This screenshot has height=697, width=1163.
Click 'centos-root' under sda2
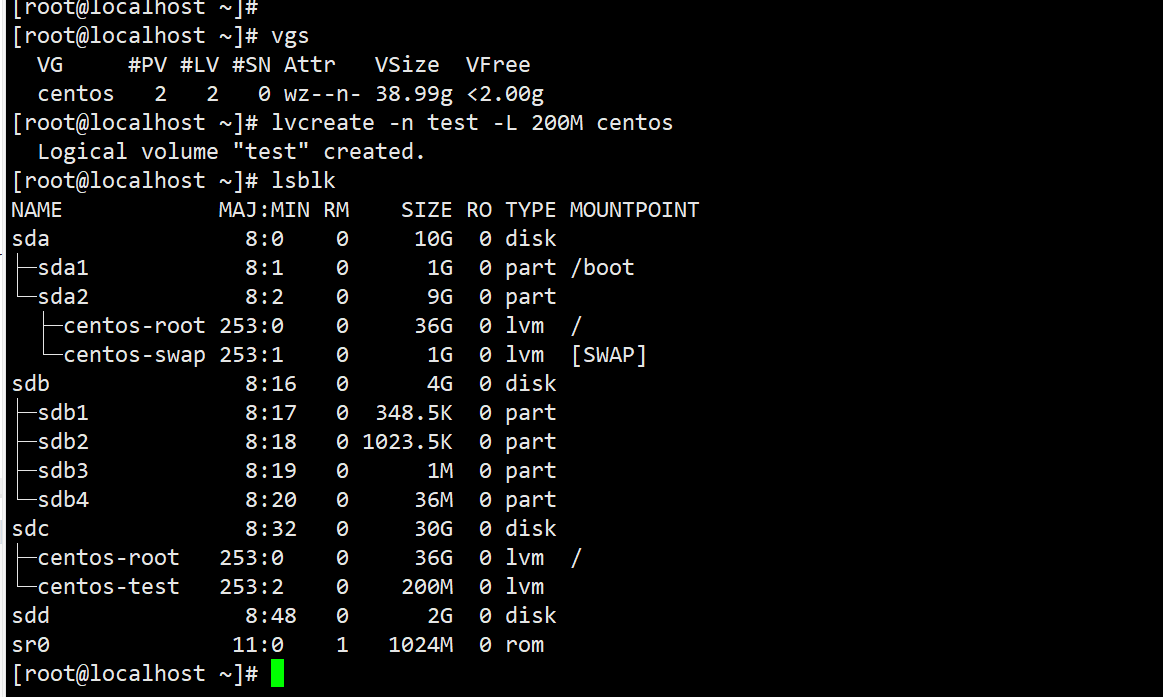pyautogui.click(x=134, y=326)
